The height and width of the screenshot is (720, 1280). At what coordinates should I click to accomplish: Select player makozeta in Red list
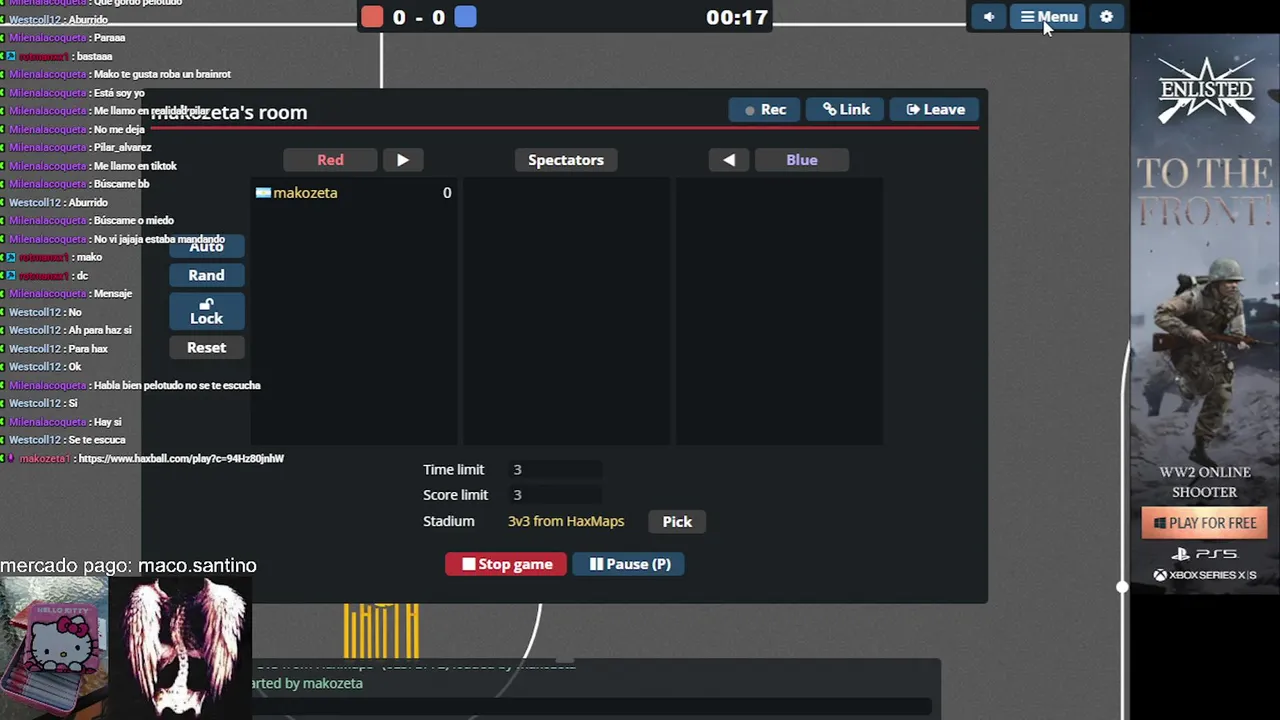tap(354, 193)
